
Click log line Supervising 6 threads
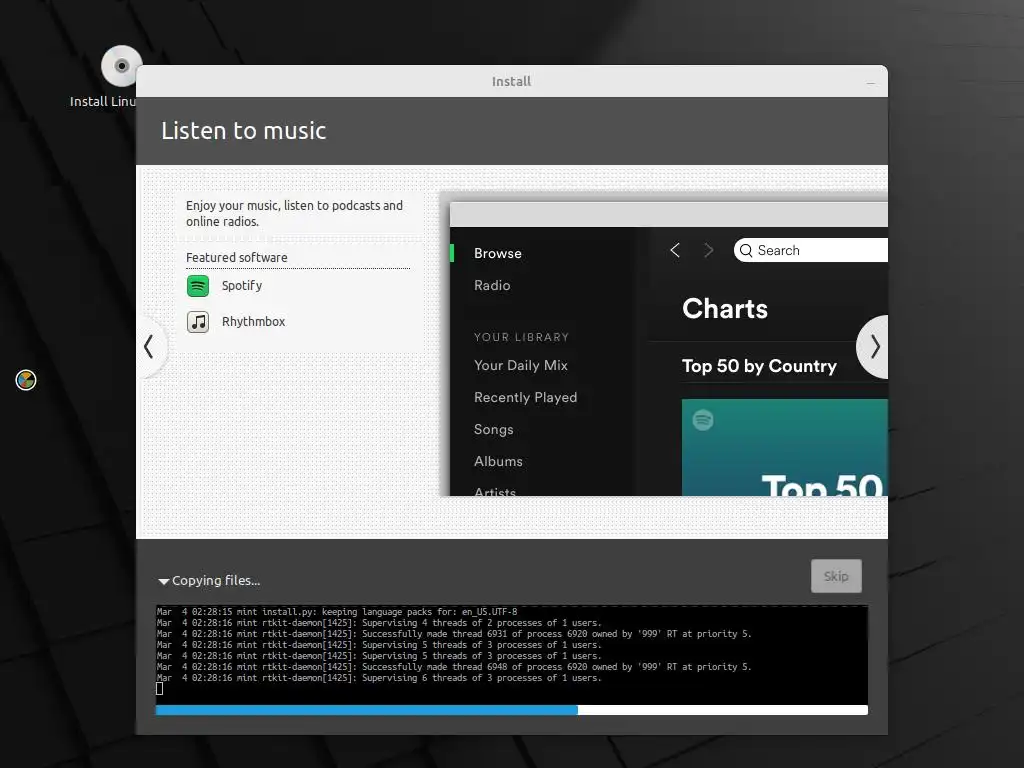point(379,678)
